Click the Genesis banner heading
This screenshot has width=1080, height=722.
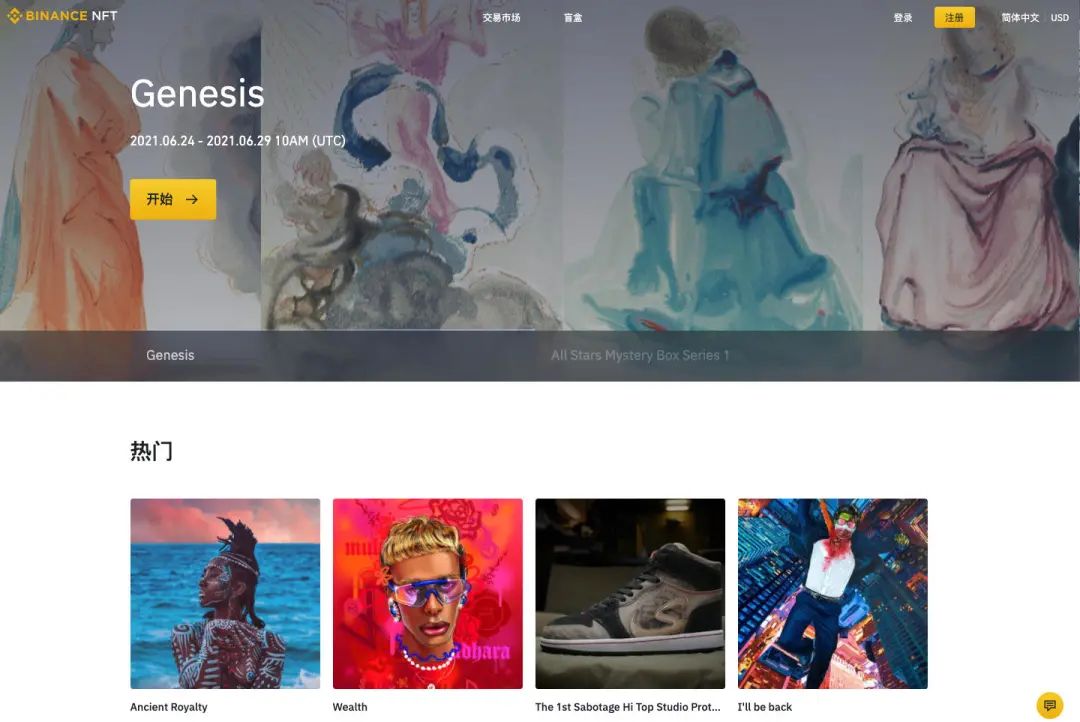[198, 94]
